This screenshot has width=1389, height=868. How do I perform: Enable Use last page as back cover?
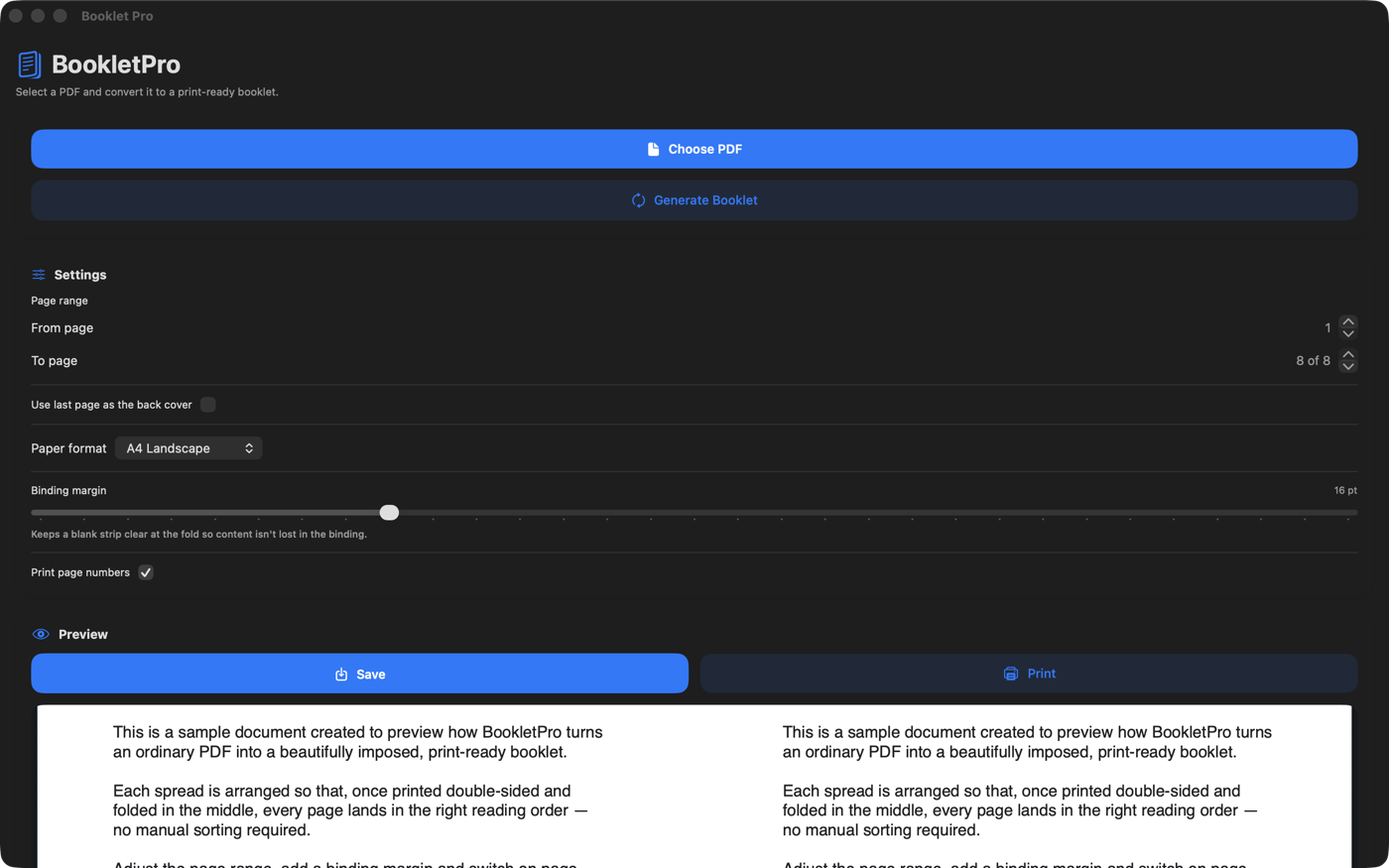point(208,405)
